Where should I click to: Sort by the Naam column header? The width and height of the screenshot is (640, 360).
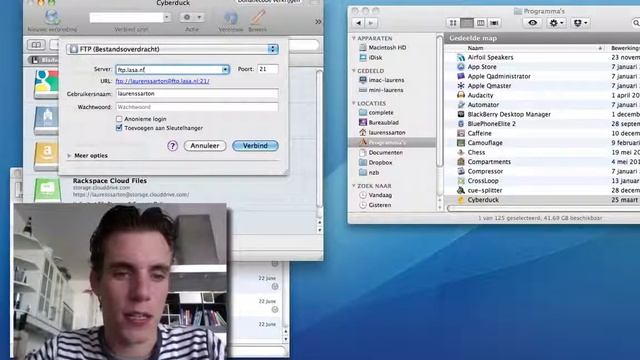coord(525,48)
